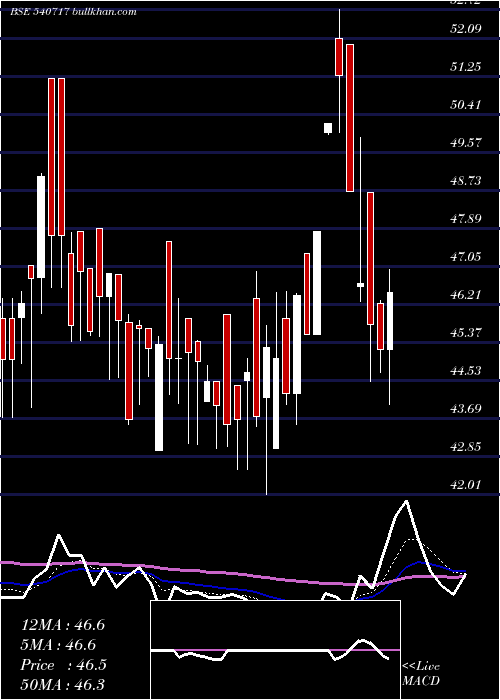Viewport: 500px width, 700px height.
Task: Select the 46.21 price axis label
Action: click(x=466, y=295)
